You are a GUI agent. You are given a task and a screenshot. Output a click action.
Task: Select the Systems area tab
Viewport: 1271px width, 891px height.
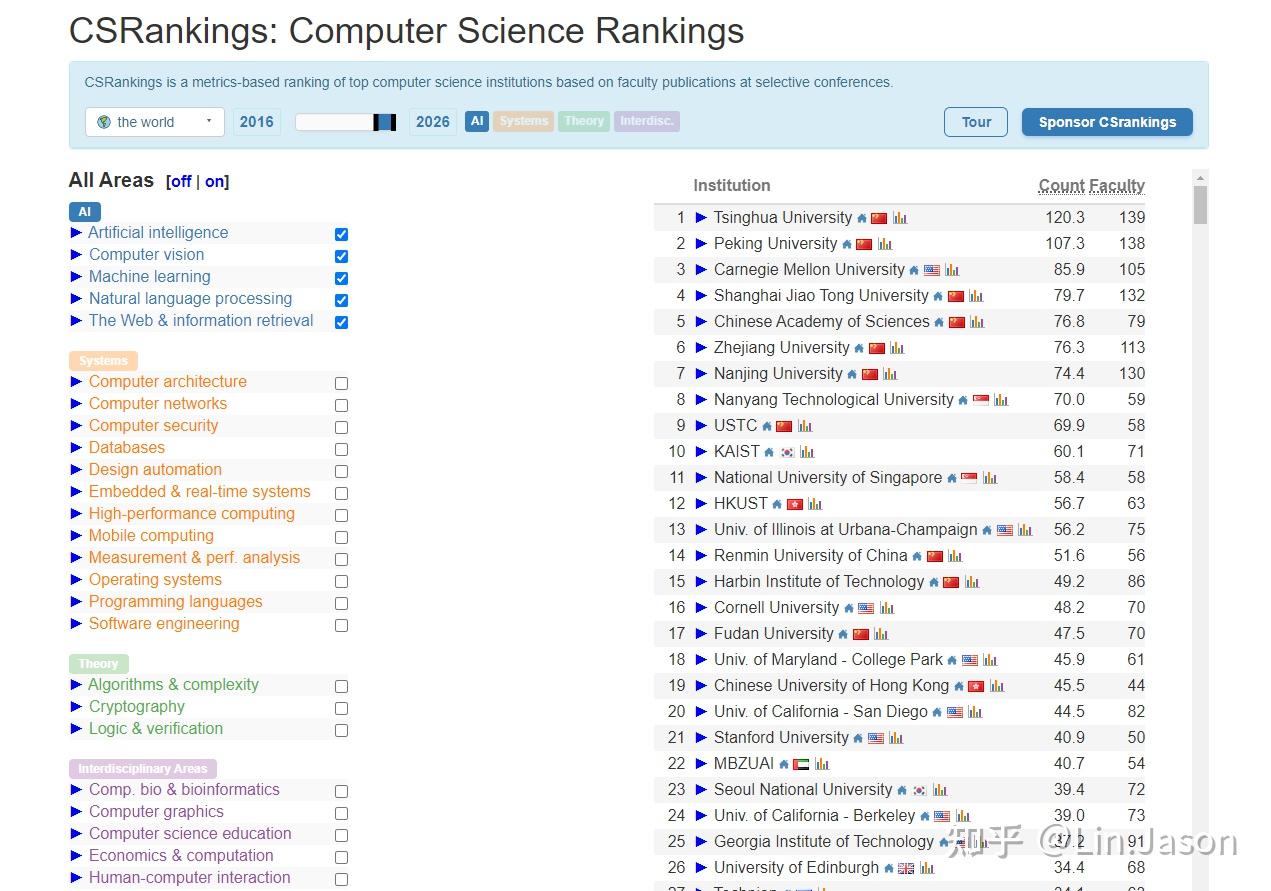tap(524, 121)
